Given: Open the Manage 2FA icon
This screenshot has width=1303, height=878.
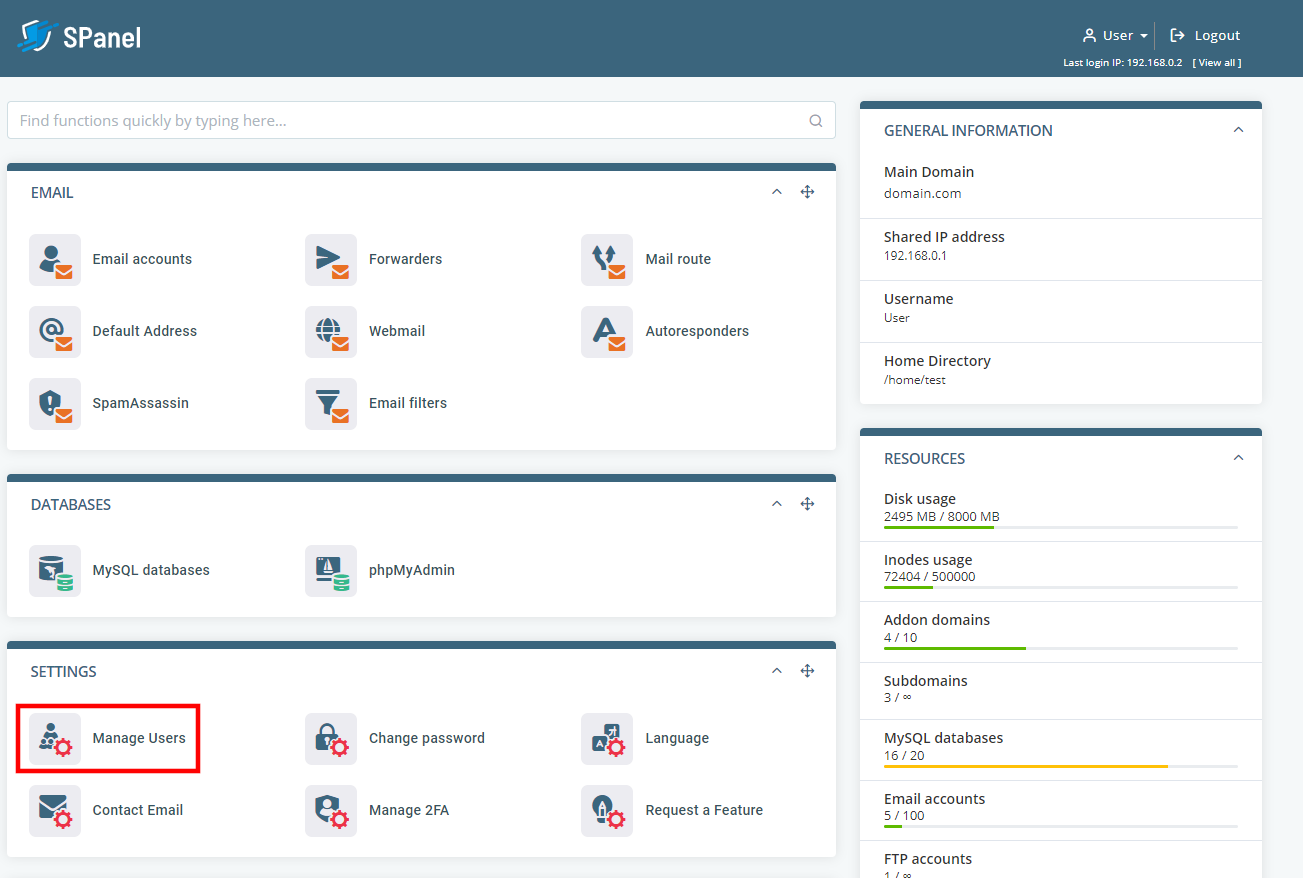Looking at the screenshot, I should pyautogui.click(x=331, y=811).
